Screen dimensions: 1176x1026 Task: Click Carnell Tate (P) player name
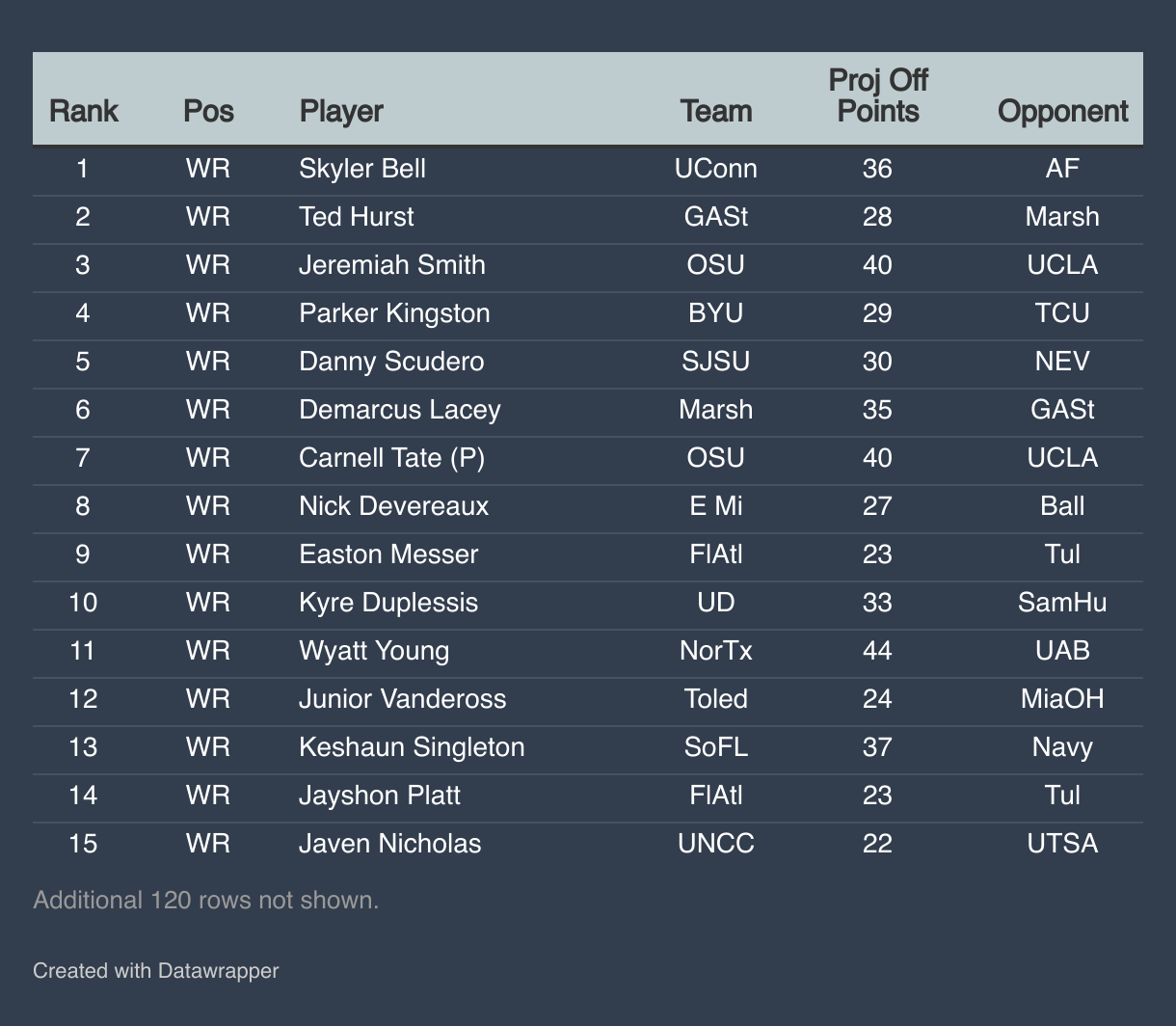tap(391, 458)
